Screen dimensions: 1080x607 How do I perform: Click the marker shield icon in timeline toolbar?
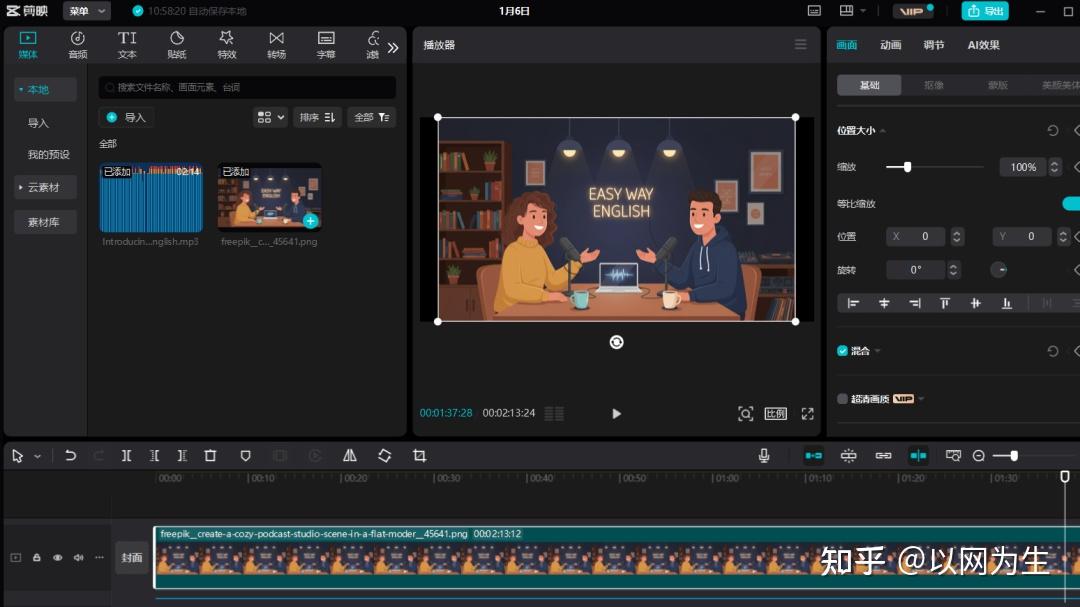click(245, 456)
